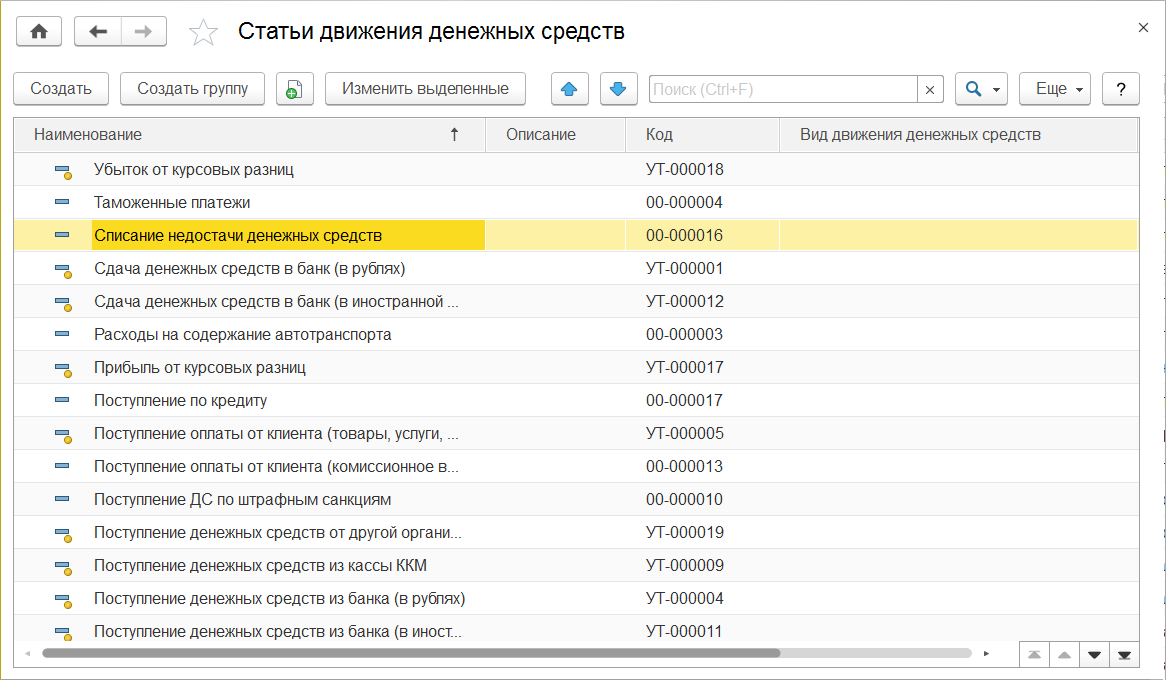Select the Таможенные платежи row
Screen dimensions: 1166x680
coord(172,203)
